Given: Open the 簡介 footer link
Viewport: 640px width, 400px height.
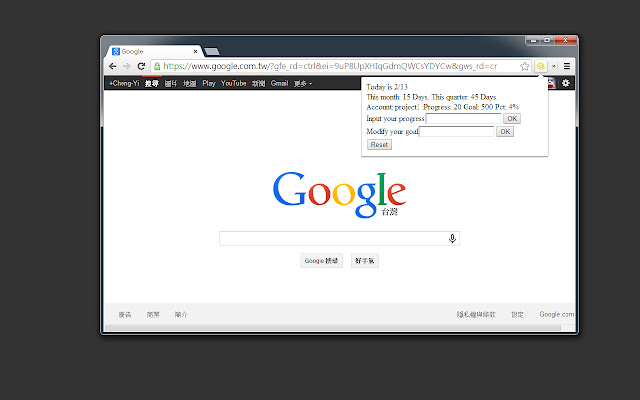Looking at the screenshot, I should click(x=181, y=314).
